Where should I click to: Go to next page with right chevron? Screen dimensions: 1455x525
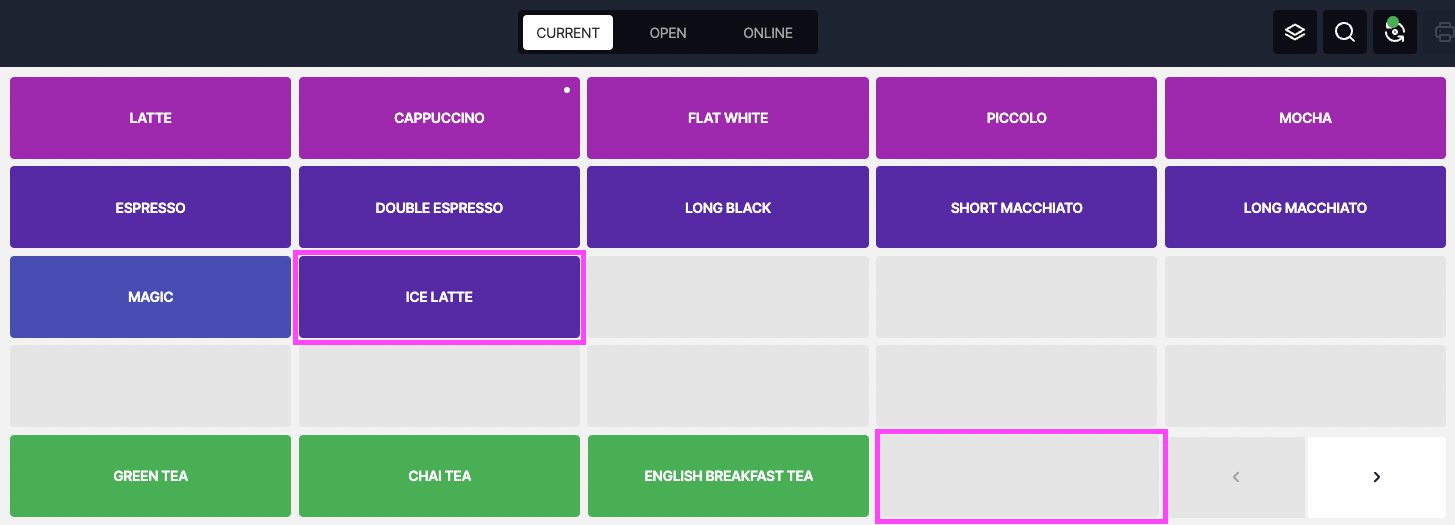(x=1377, y=477)
